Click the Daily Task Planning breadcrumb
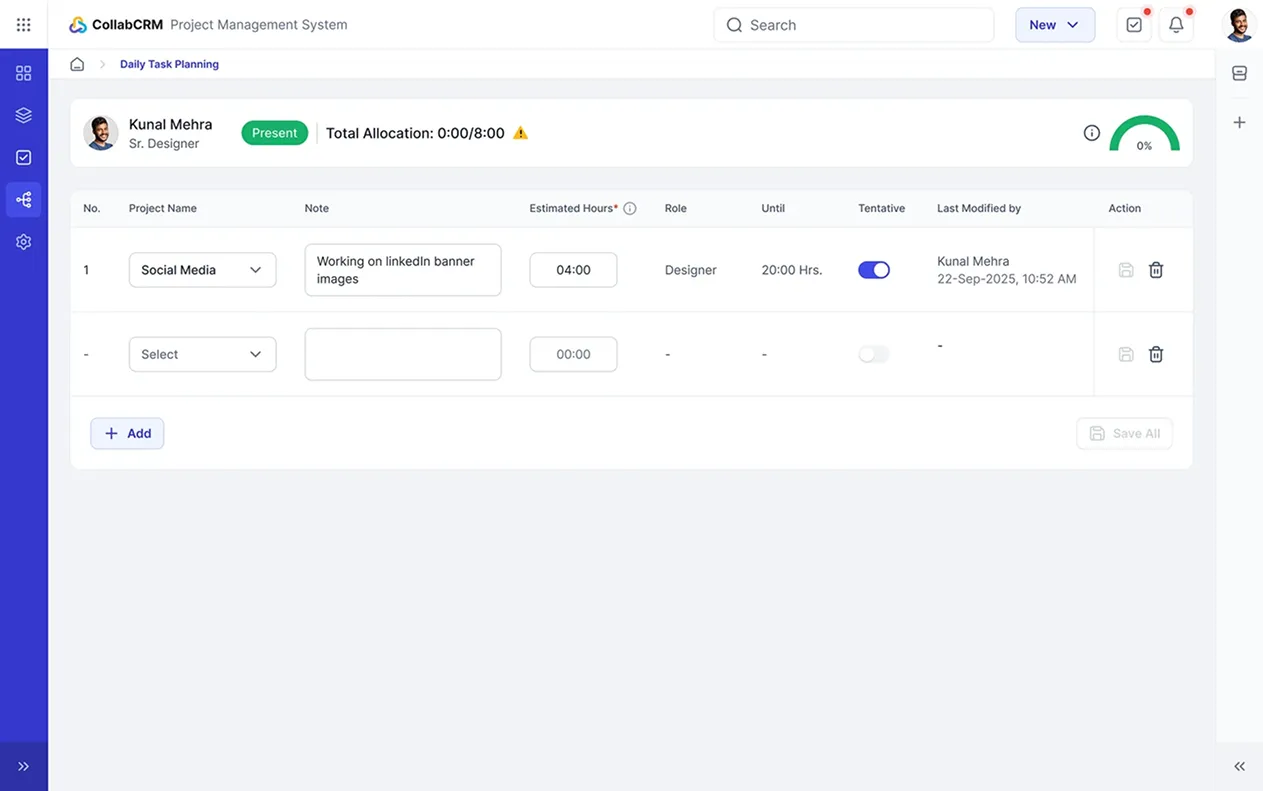Screen dimensions: 1264x791 (169, 64)
